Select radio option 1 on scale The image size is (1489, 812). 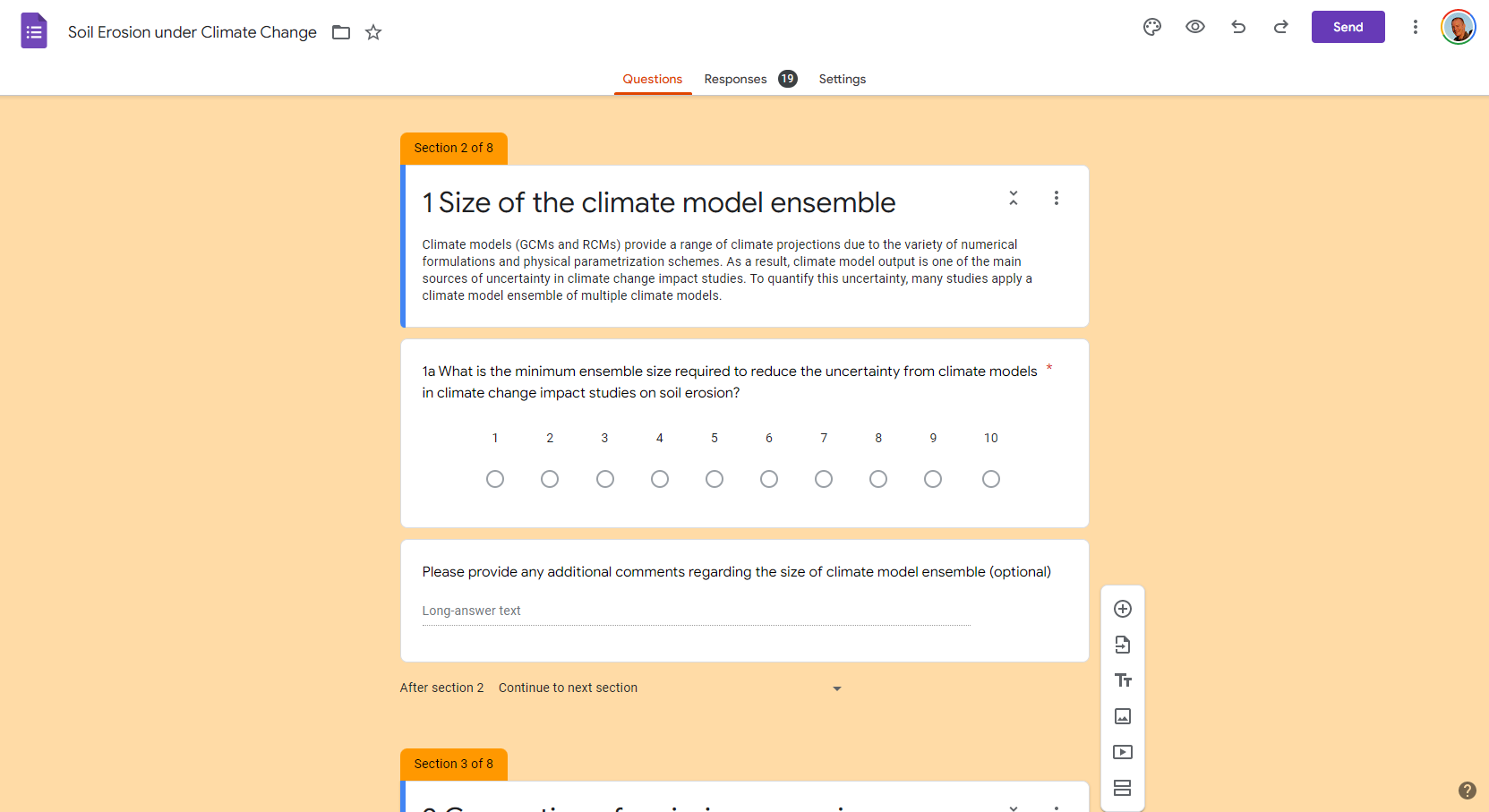[x=495, y=479]
